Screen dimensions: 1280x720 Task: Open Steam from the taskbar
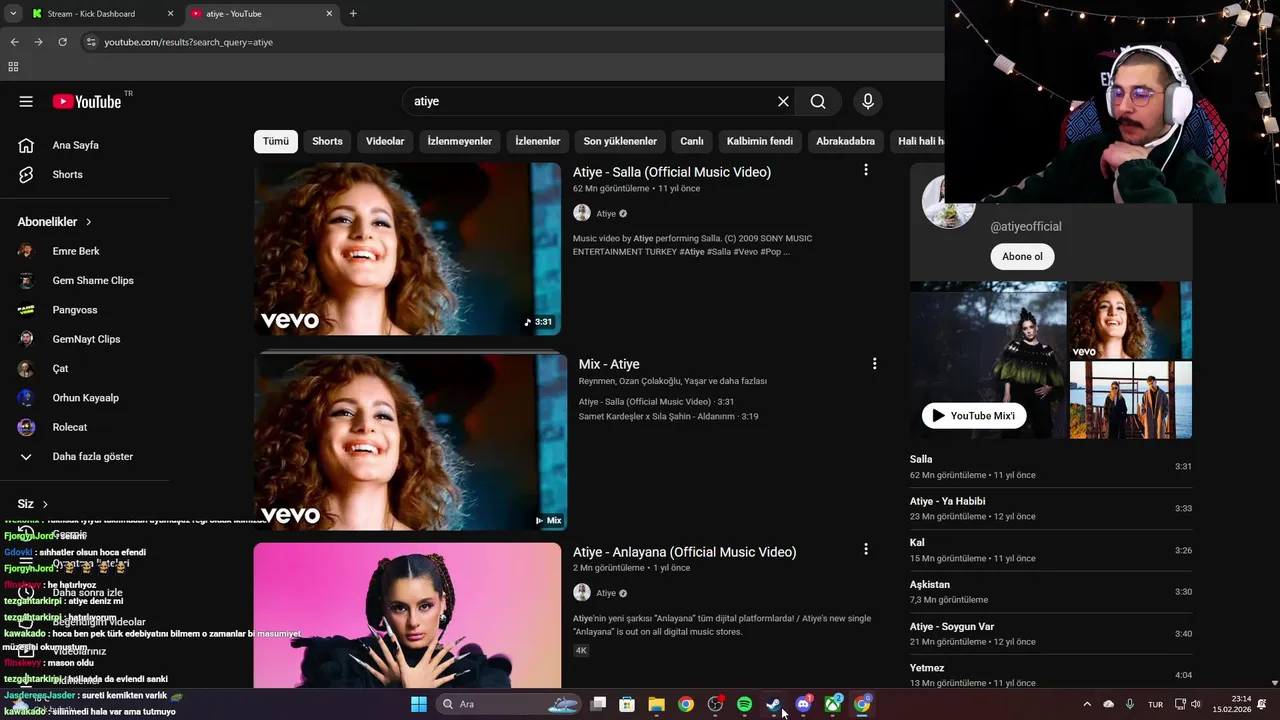[773, 704]
